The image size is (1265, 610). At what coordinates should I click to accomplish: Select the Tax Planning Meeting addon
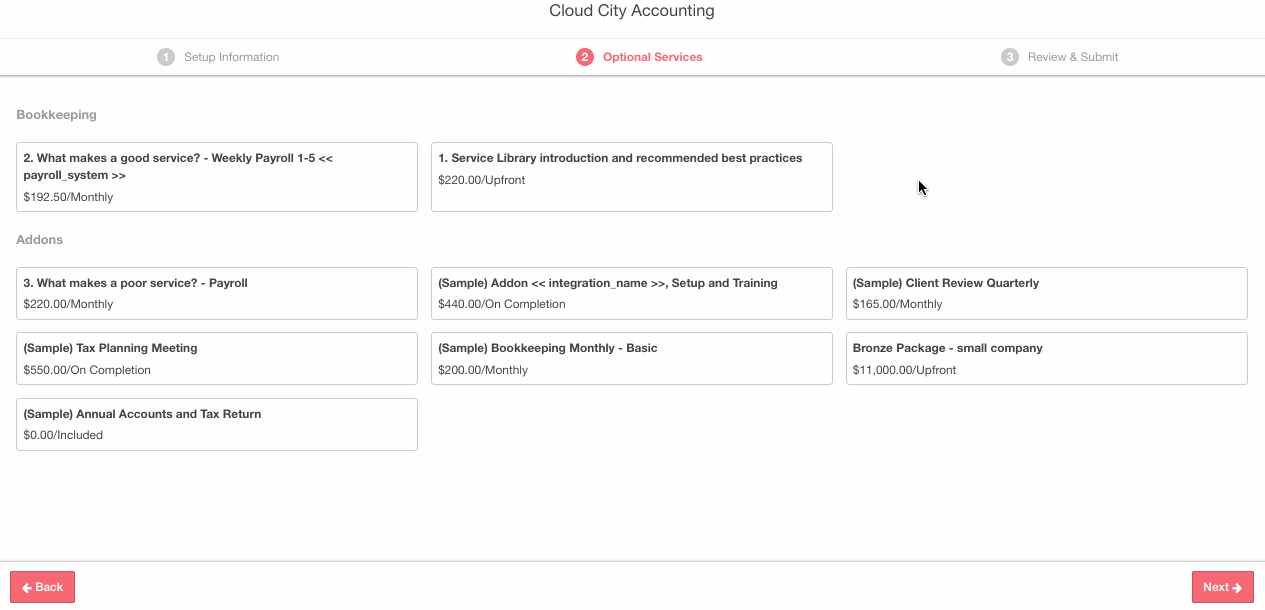click(217, 358)
